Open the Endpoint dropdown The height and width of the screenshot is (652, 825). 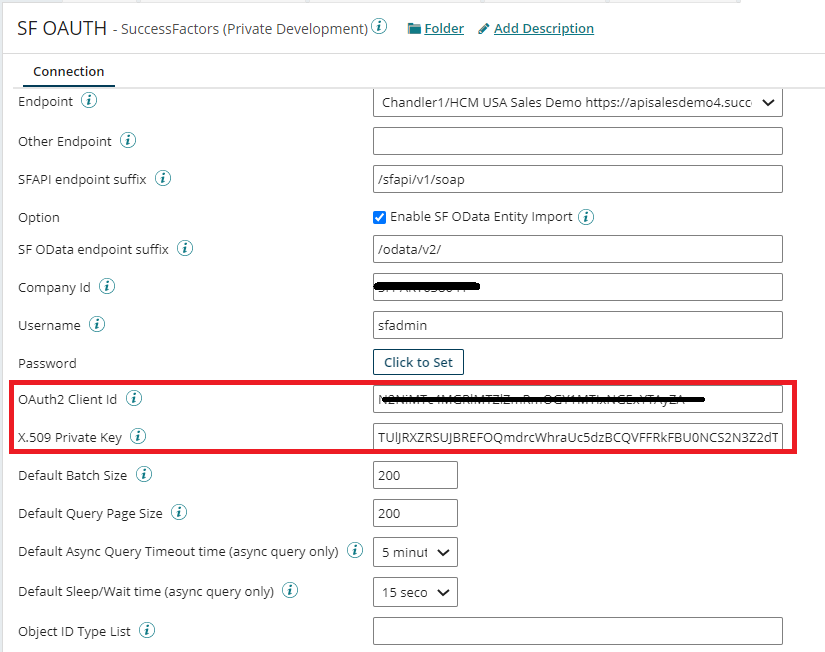(x=578, y=103)
